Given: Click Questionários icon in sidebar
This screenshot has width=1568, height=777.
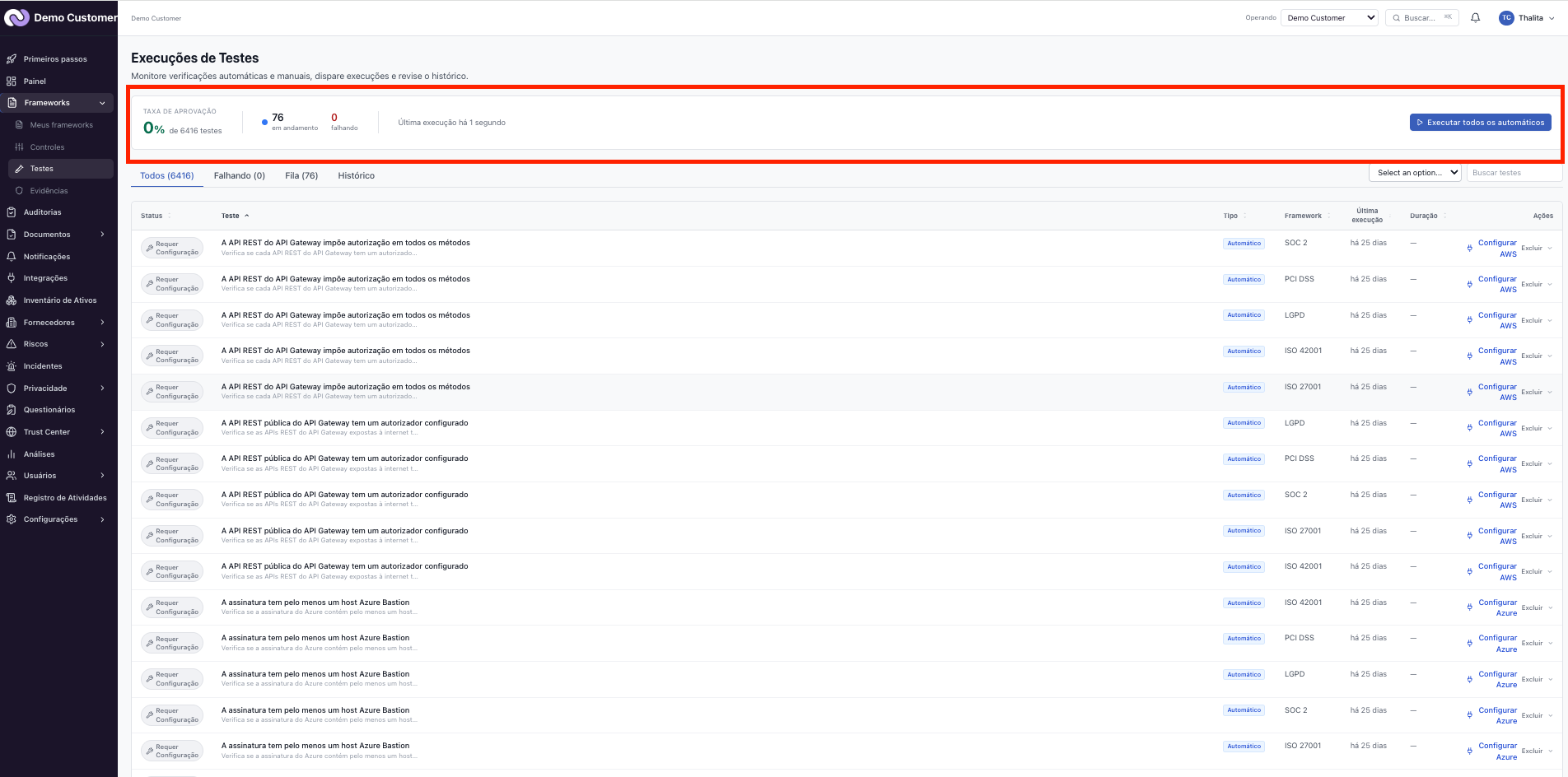Looking at the screenshot, I should (12, 410).
